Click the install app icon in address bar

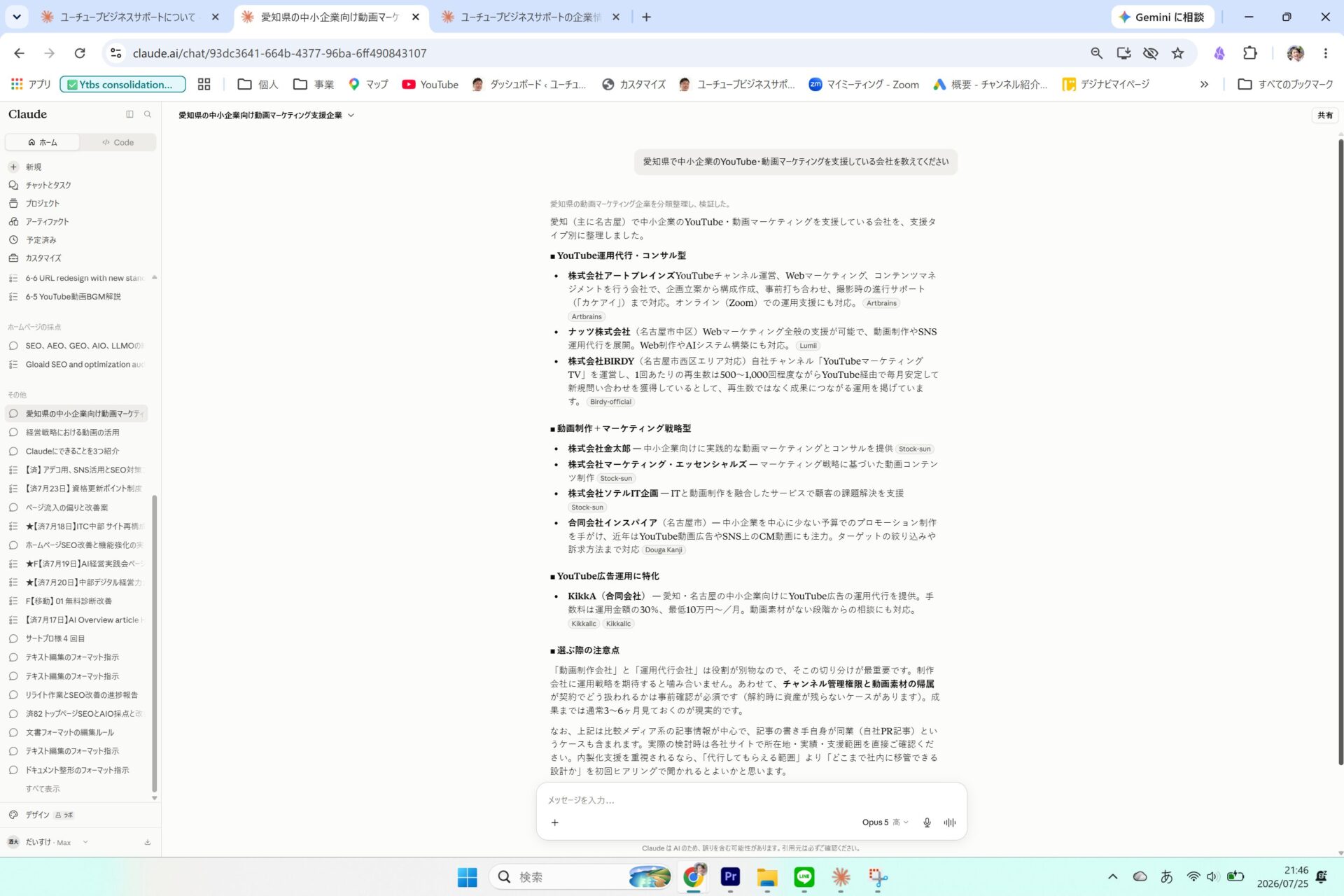(x=1123, y=53)
